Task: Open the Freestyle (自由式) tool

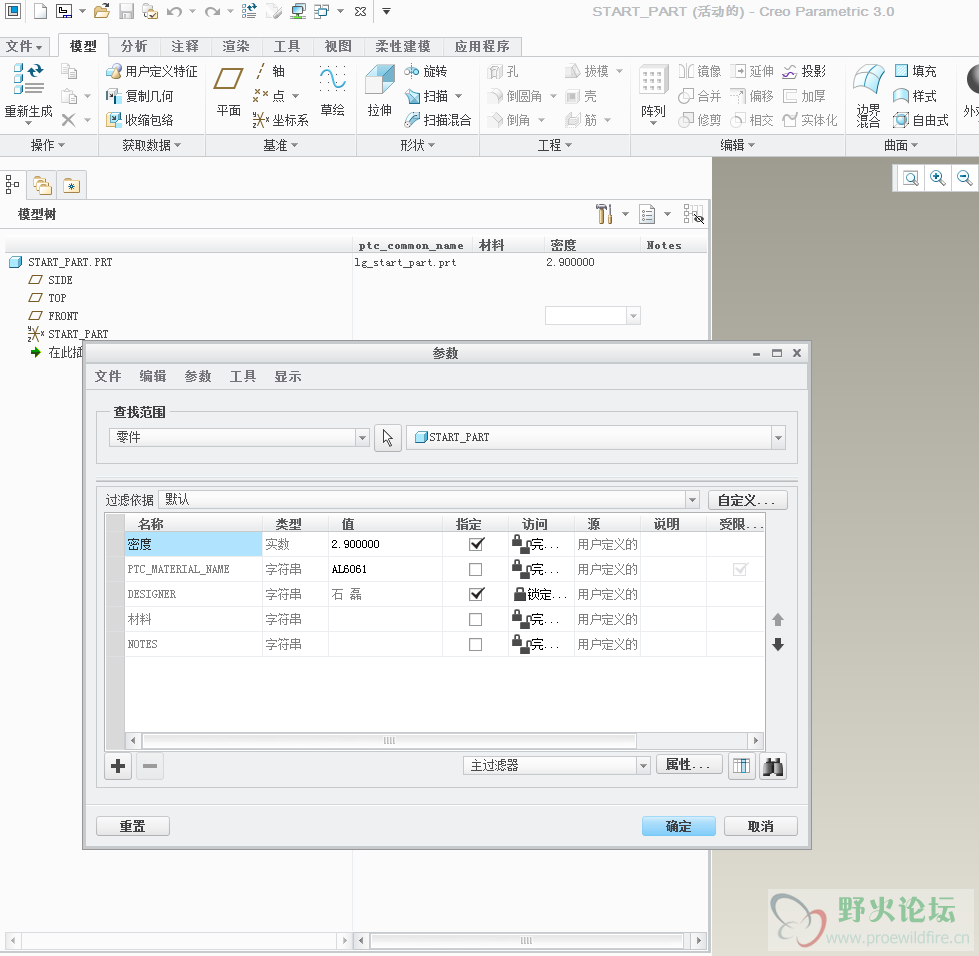Action: coord(921,120)
